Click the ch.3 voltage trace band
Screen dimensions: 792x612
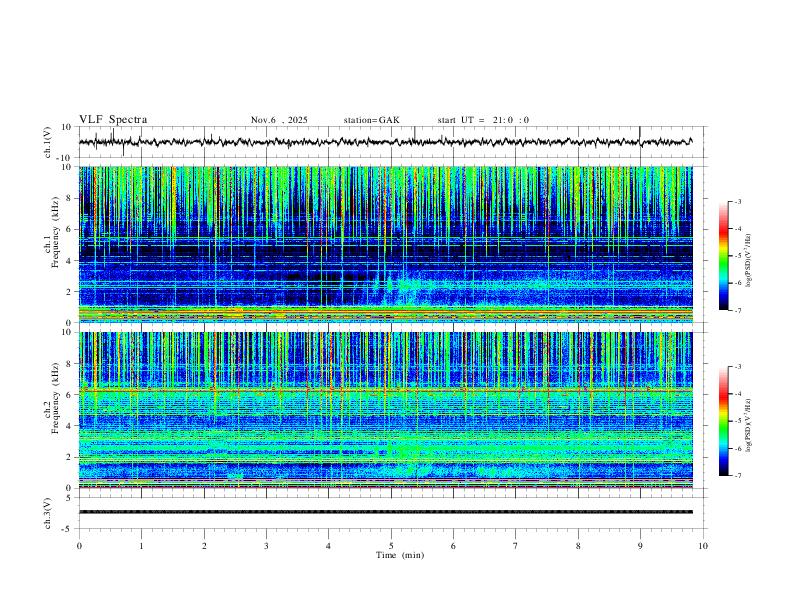[x=385, y=512]
